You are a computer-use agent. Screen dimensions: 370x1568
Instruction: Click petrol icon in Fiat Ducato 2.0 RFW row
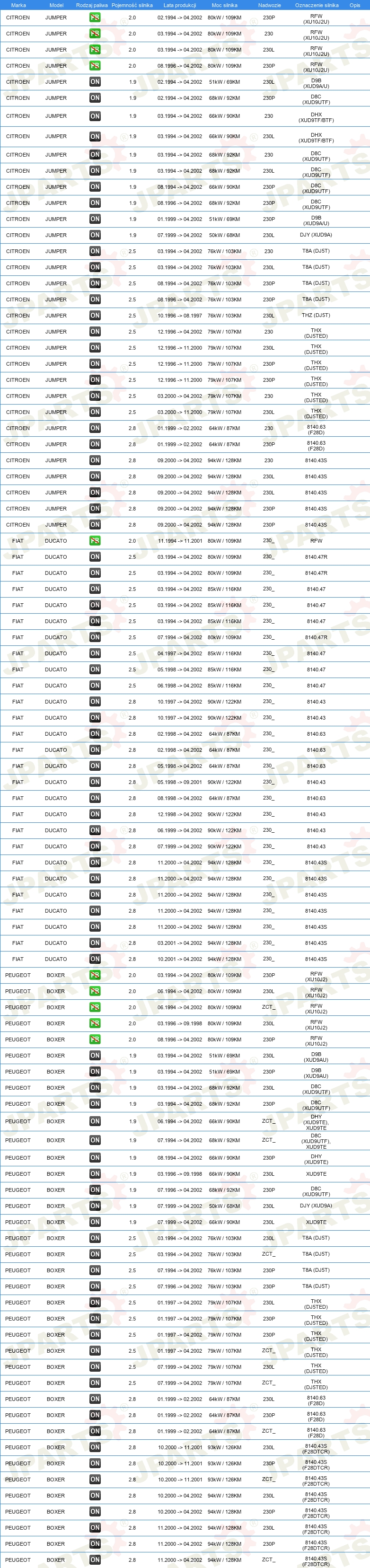click(95, 540)
